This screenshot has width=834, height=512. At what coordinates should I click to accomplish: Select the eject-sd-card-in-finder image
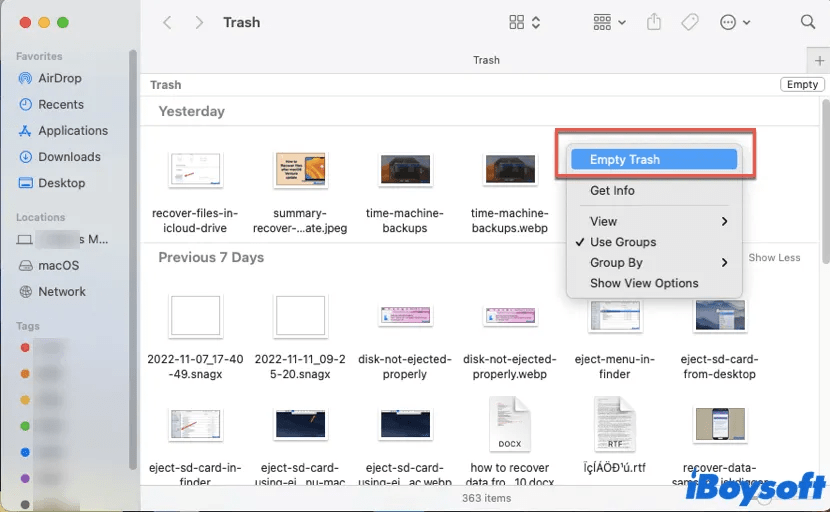coord(195,424)
